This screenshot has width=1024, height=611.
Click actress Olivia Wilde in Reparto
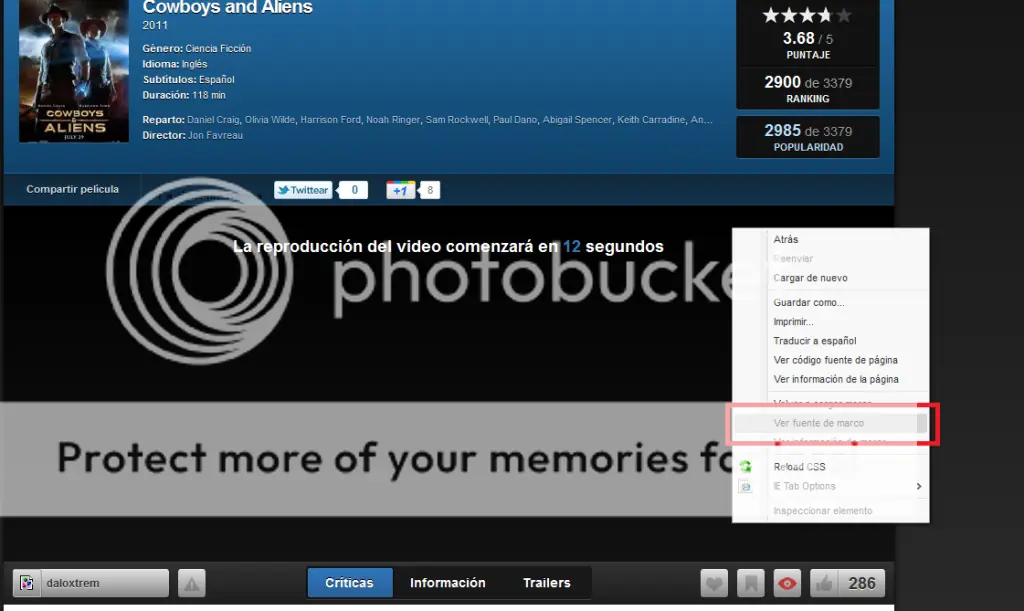[x=270, y=119]
